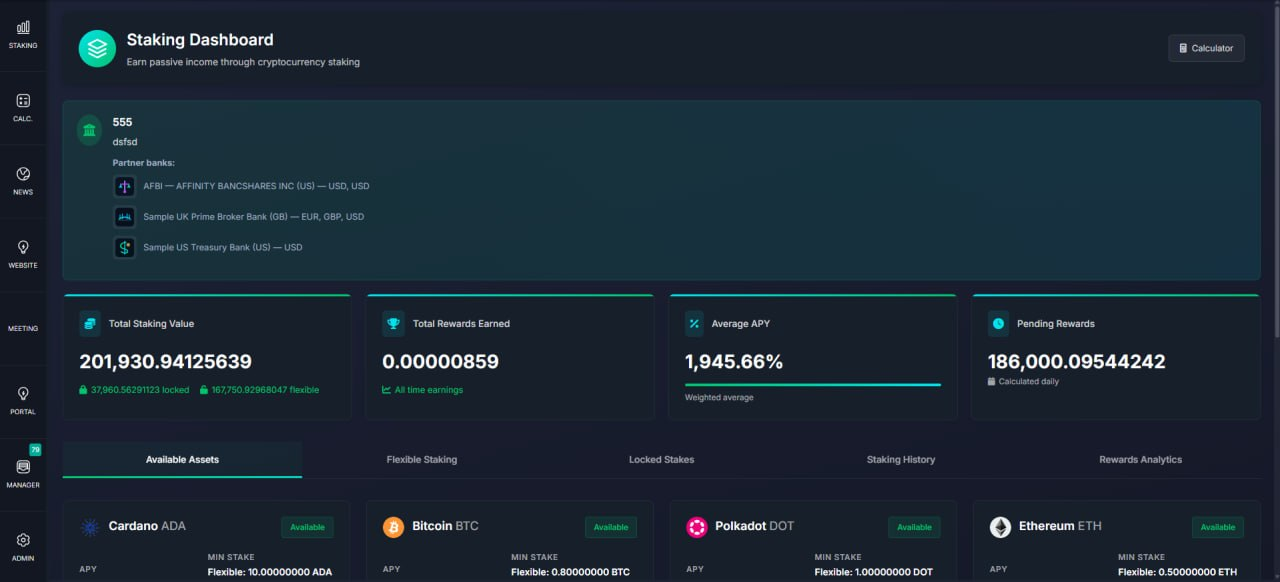The width and height of the screenshot is (1280, 582).
Task: Click the green bank icon beside 555
Action: [90, 131]
